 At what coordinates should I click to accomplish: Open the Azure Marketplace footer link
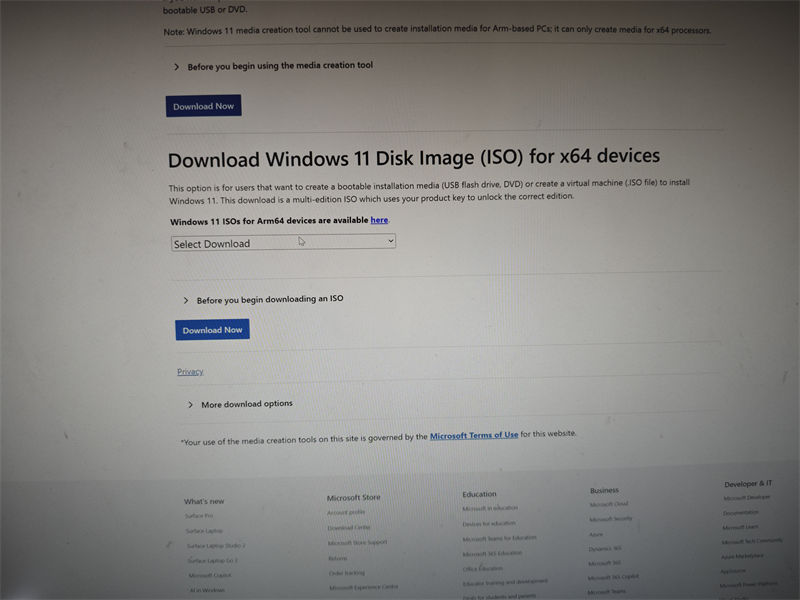tap(742, 556)
